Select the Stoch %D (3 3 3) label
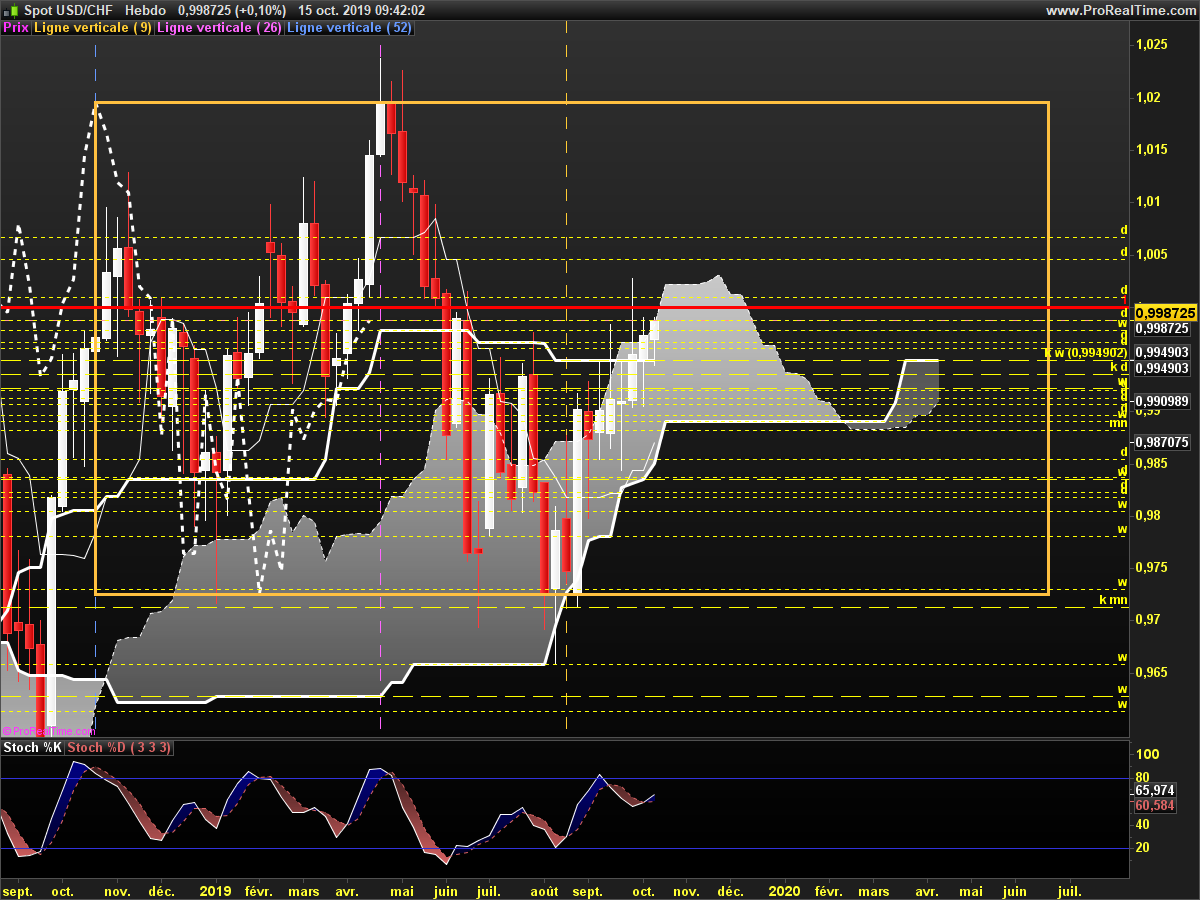Screen dimensions: 1200x900 pos(120,747)
